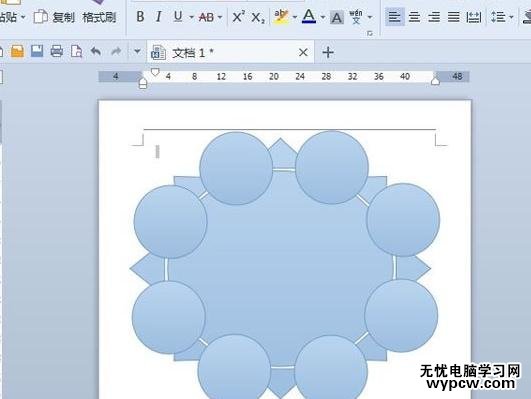This screenshot has height=399, width=531.
Task: Select the bottom-left circle shape
Action: click(x=234, y=367)
